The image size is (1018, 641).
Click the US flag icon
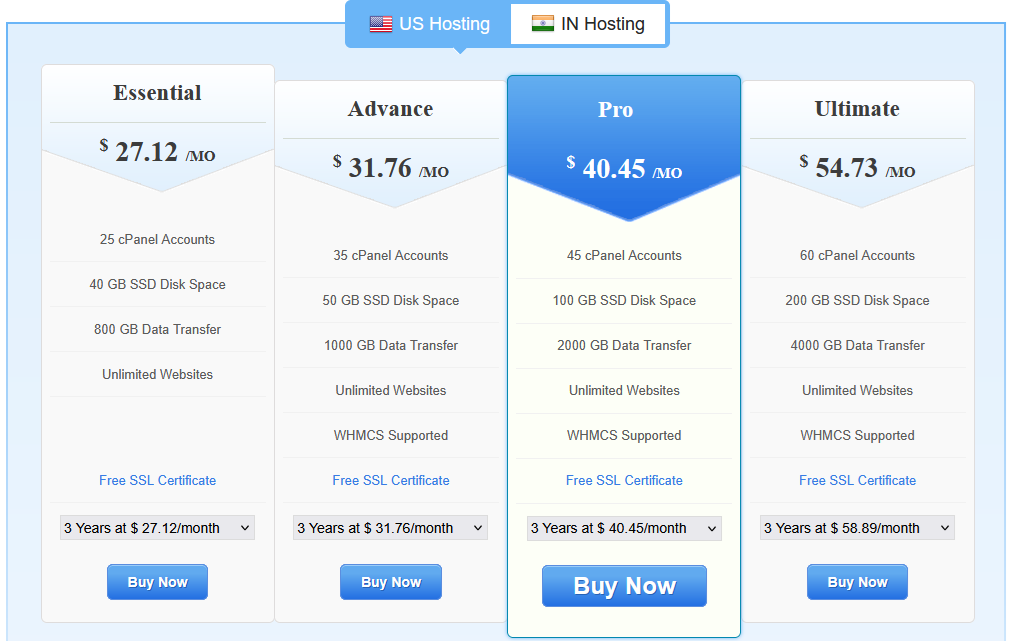[380, 24]
